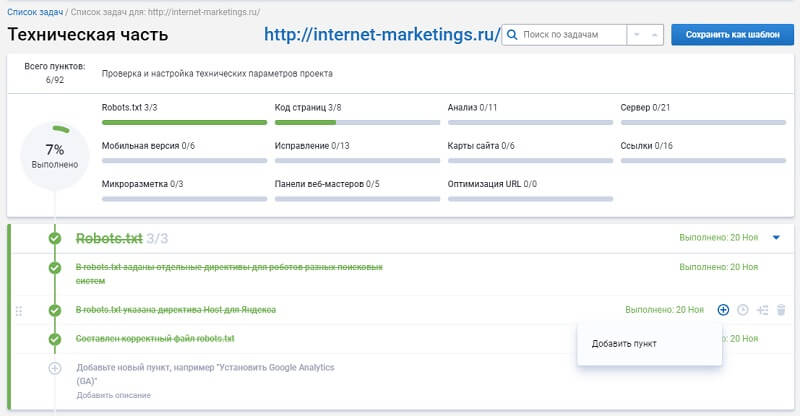Uncheck the Robots.txt section checkmark
Viewport: 800px width, 416px height.
55,238
